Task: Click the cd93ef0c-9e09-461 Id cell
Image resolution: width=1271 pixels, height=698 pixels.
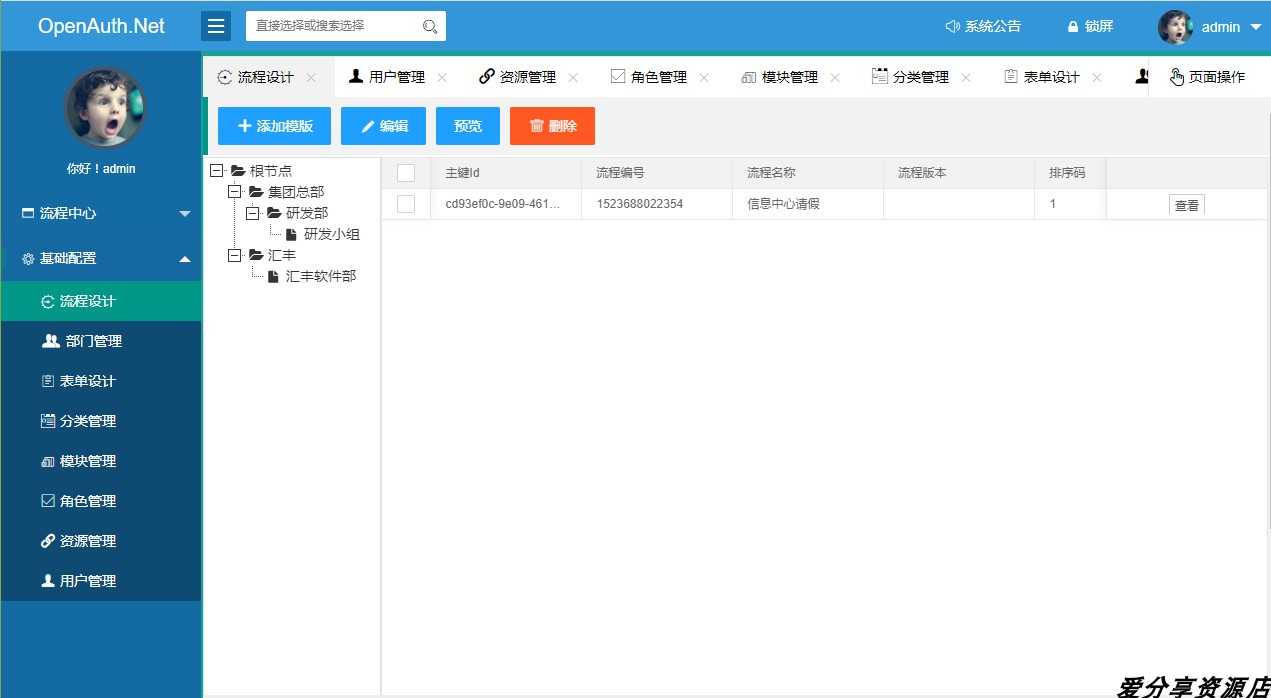Action: pos(505,204)
